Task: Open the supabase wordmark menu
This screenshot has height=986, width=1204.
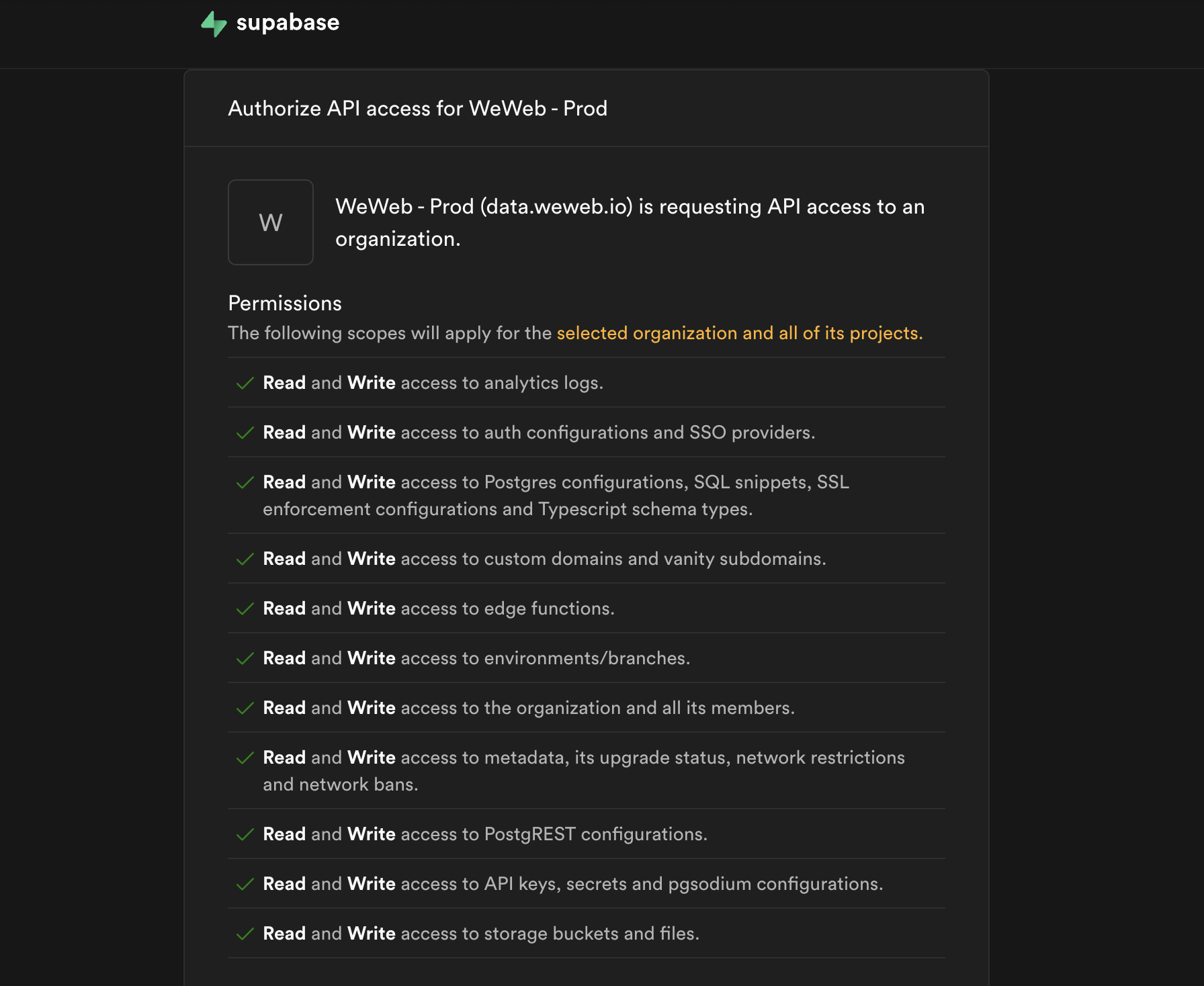Action: (288, 23)
